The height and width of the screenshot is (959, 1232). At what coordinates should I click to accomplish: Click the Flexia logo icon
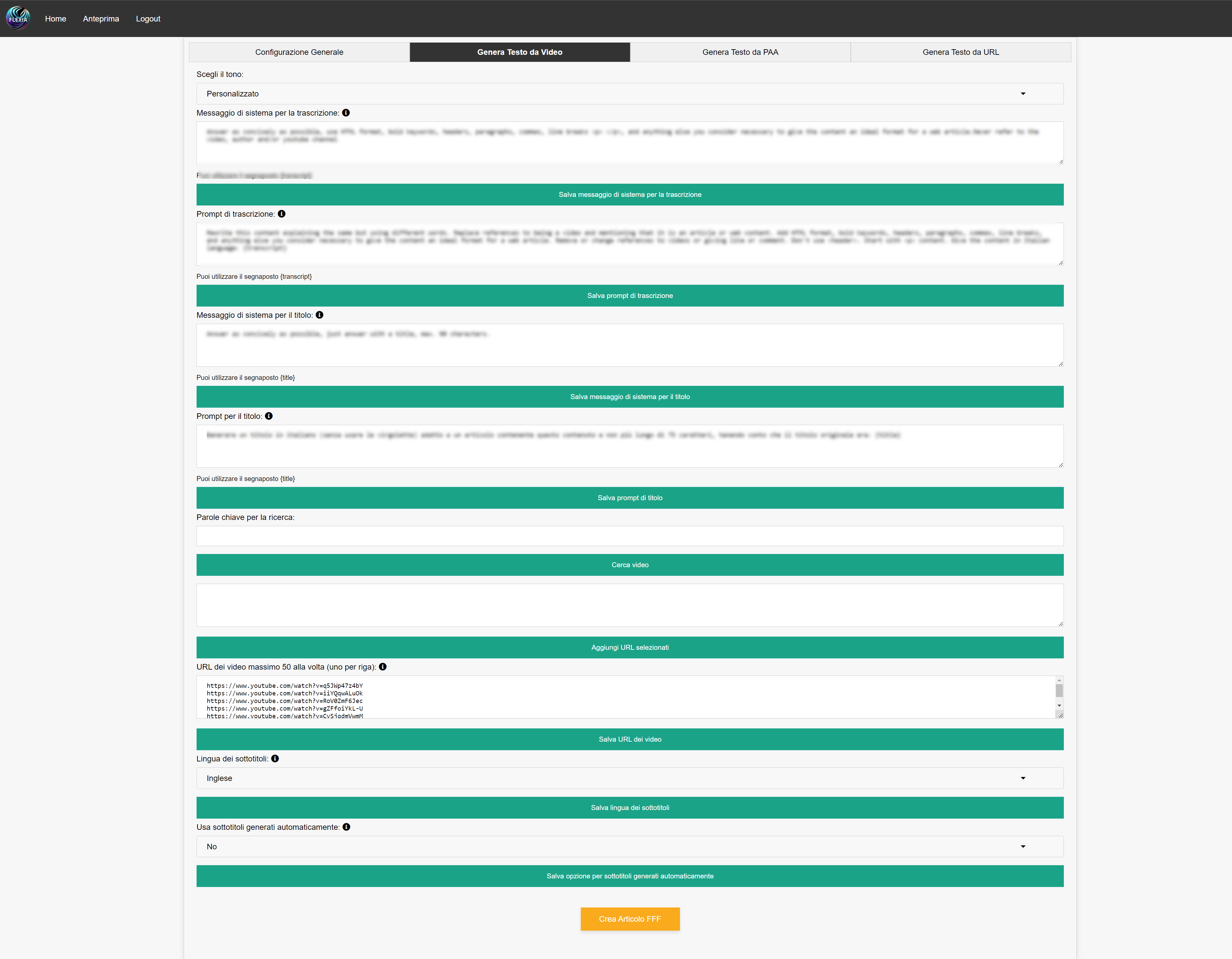point(18,18)
